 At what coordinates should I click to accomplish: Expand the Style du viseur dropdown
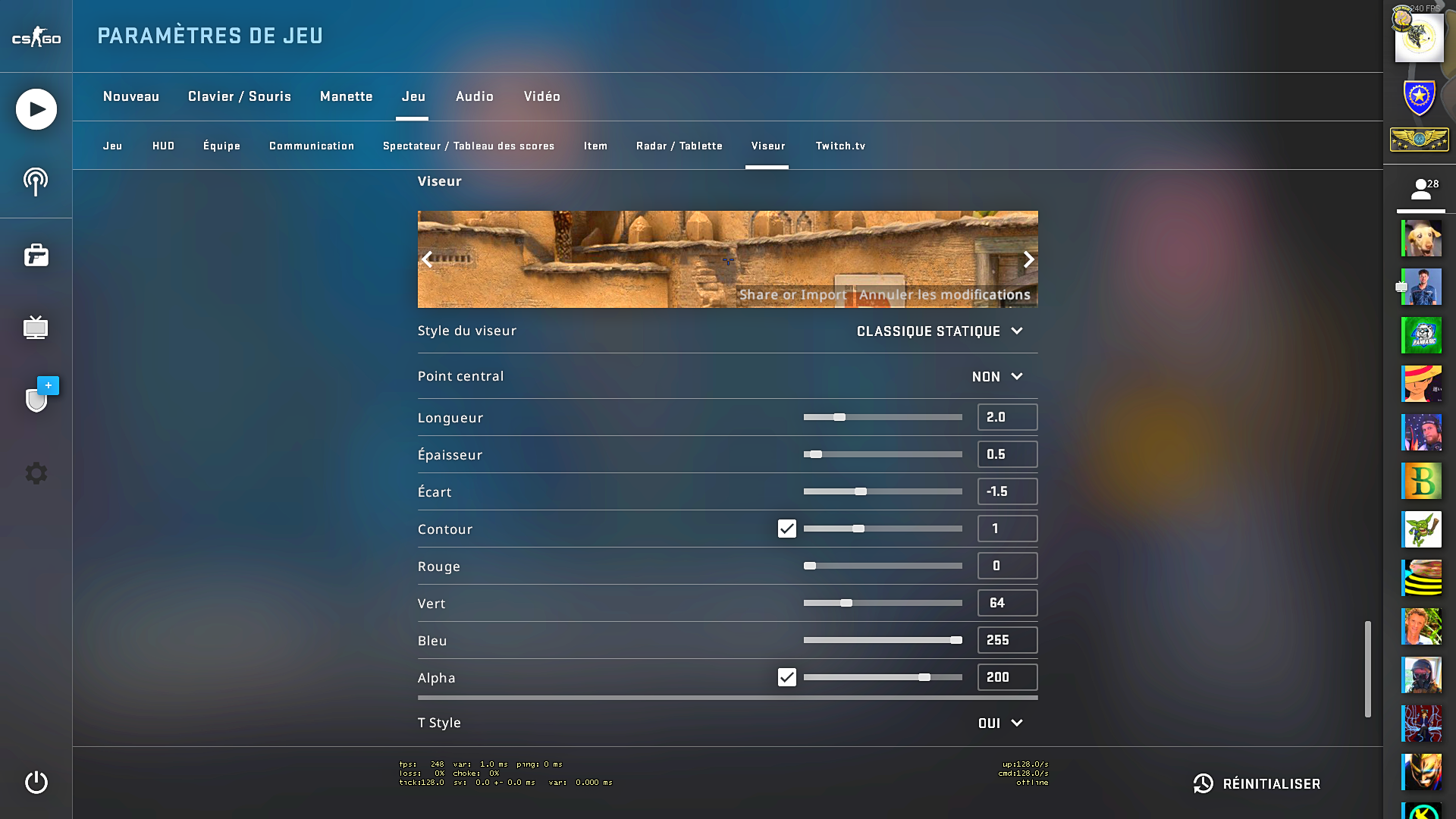point(940,331)
